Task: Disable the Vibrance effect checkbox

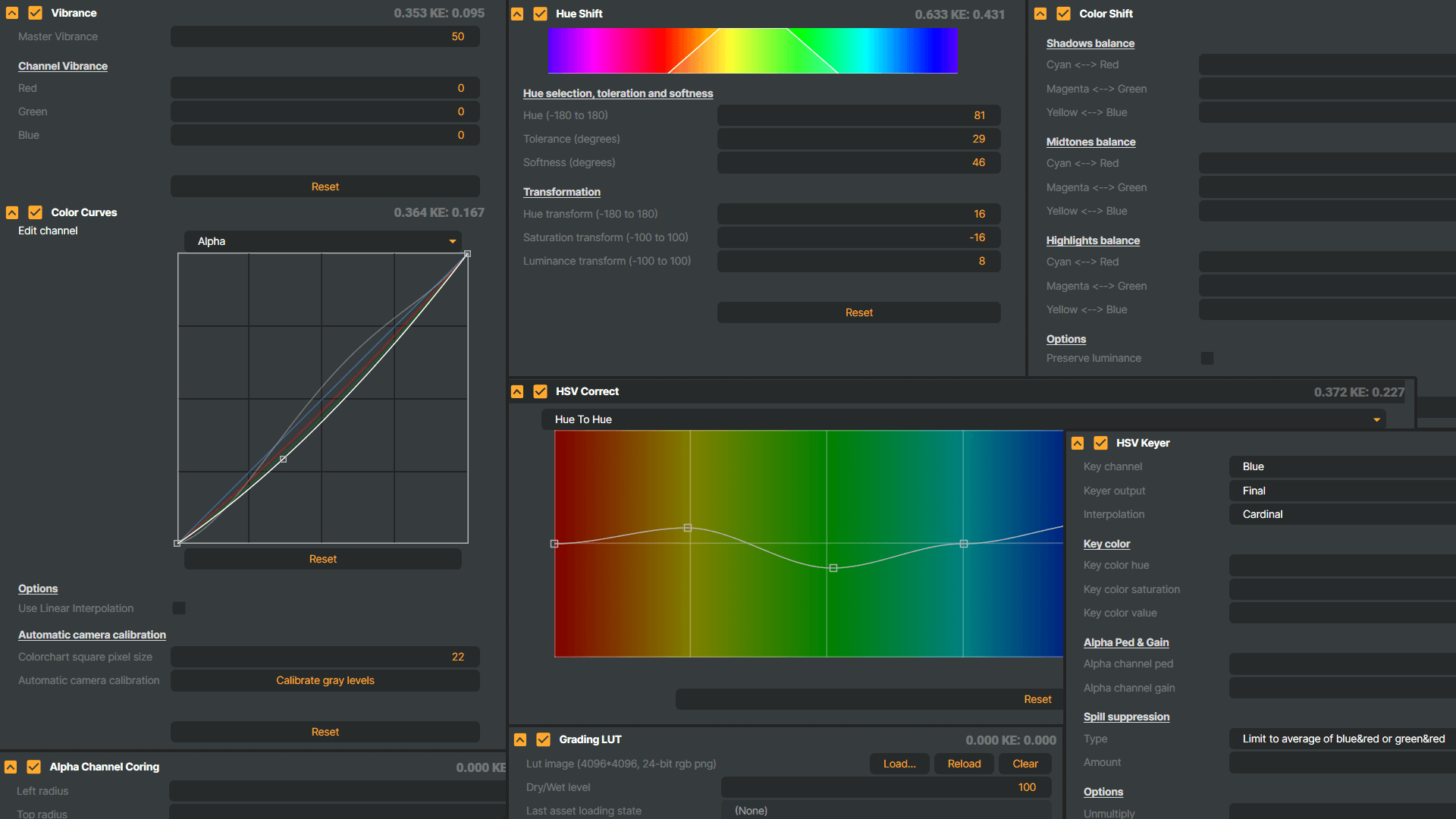Action: click(x=35, y=13)
